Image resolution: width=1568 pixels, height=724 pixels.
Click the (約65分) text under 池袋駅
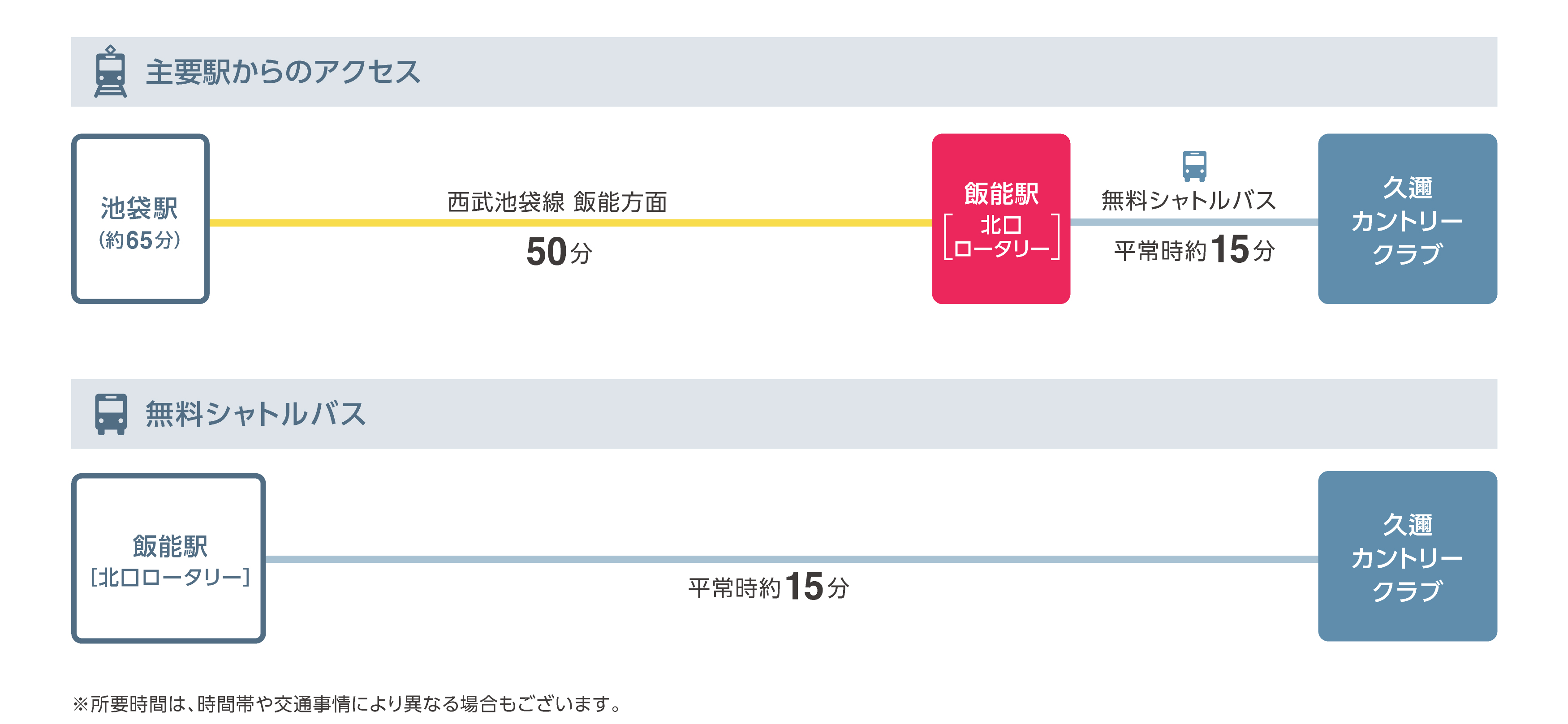[139, 240]
